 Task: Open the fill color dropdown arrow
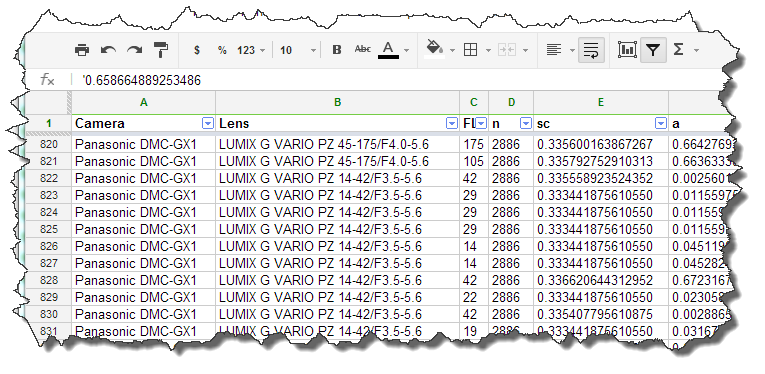pos(452,50)
